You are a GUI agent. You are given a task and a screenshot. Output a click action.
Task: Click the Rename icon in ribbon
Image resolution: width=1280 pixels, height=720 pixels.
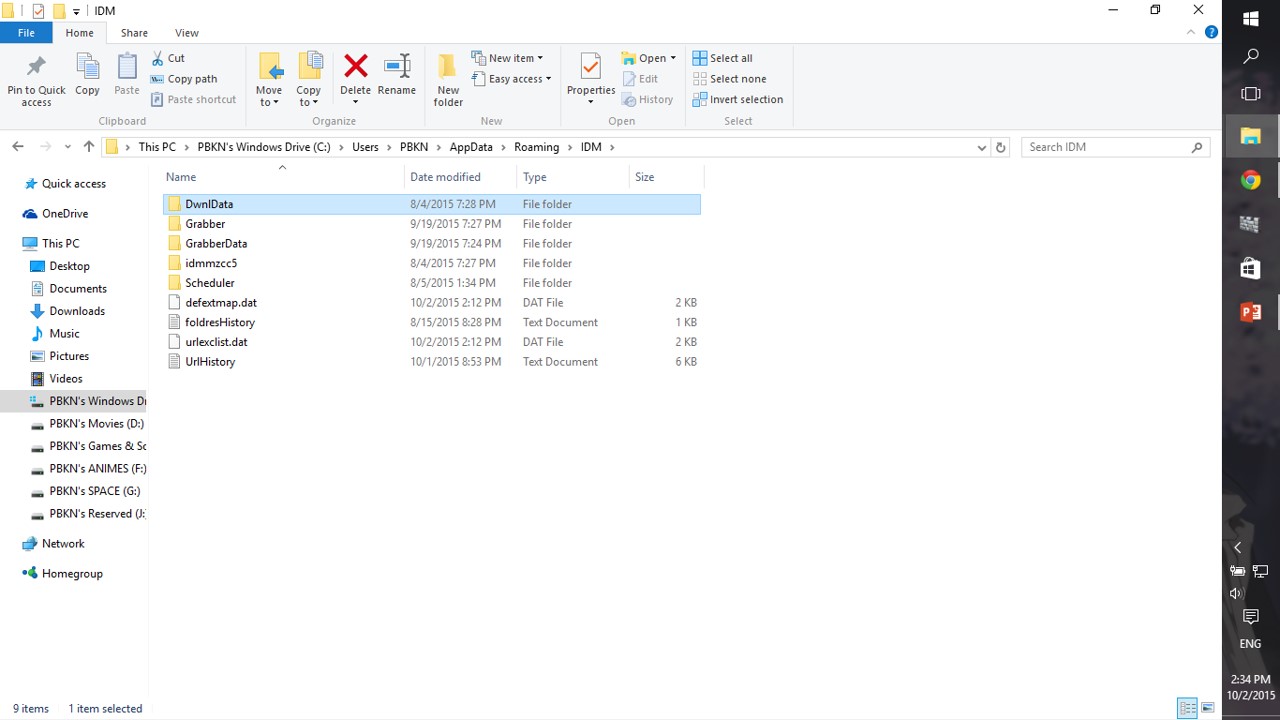[x=397, y=67]
